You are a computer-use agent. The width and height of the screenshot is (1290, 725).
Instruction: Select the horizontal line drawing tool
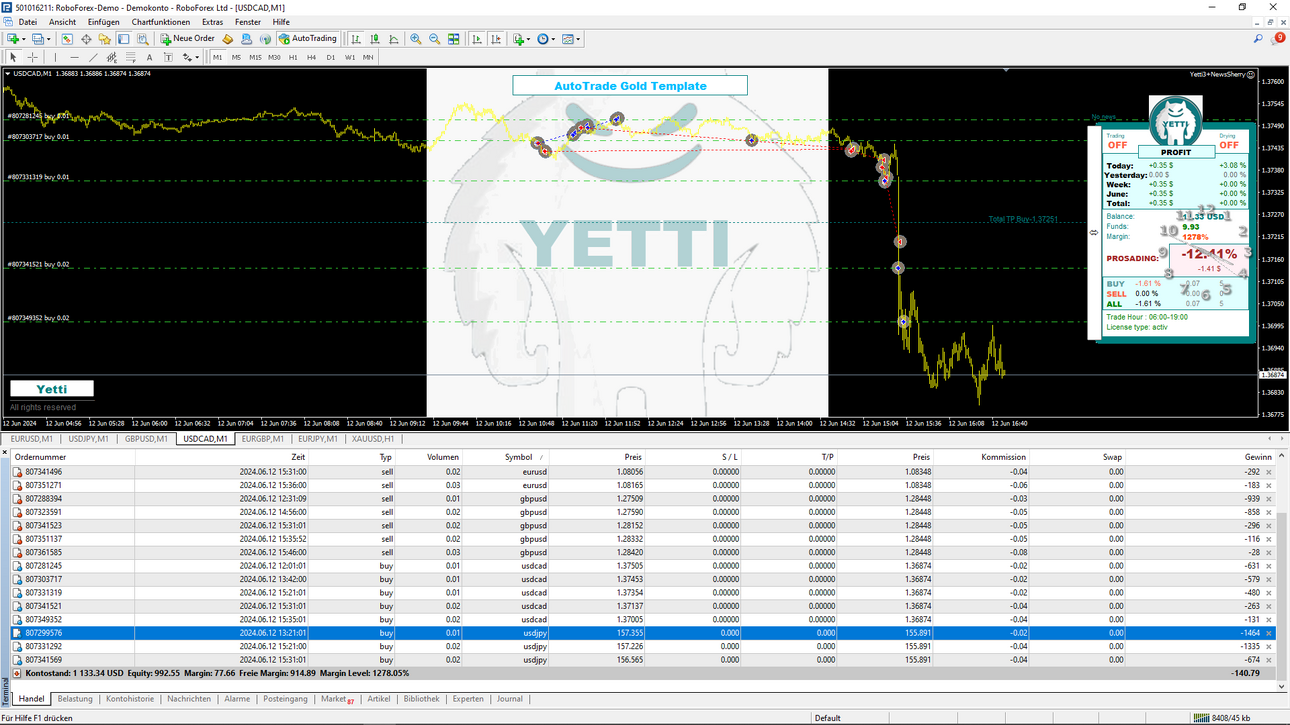74,57
